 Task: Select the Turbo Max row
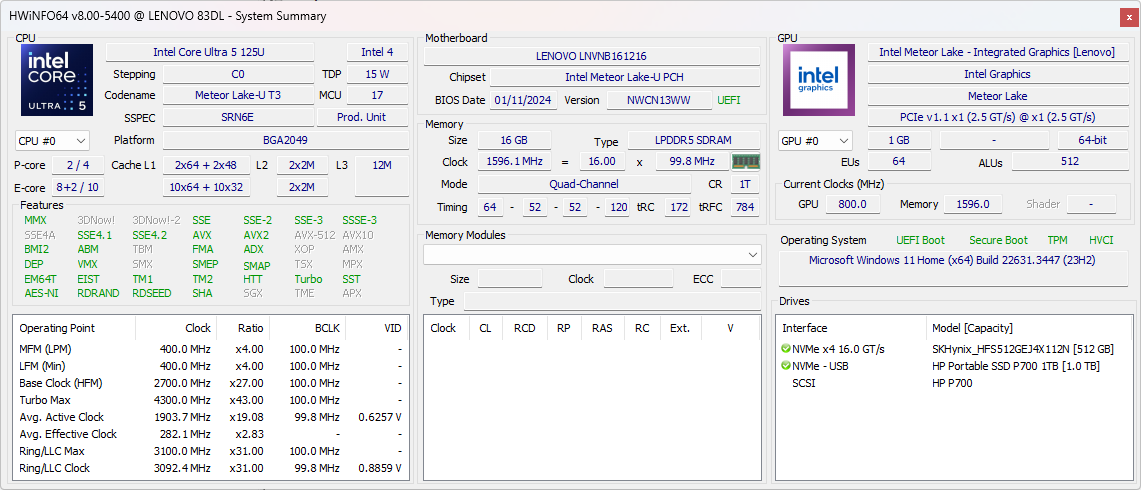click(211, 400)
